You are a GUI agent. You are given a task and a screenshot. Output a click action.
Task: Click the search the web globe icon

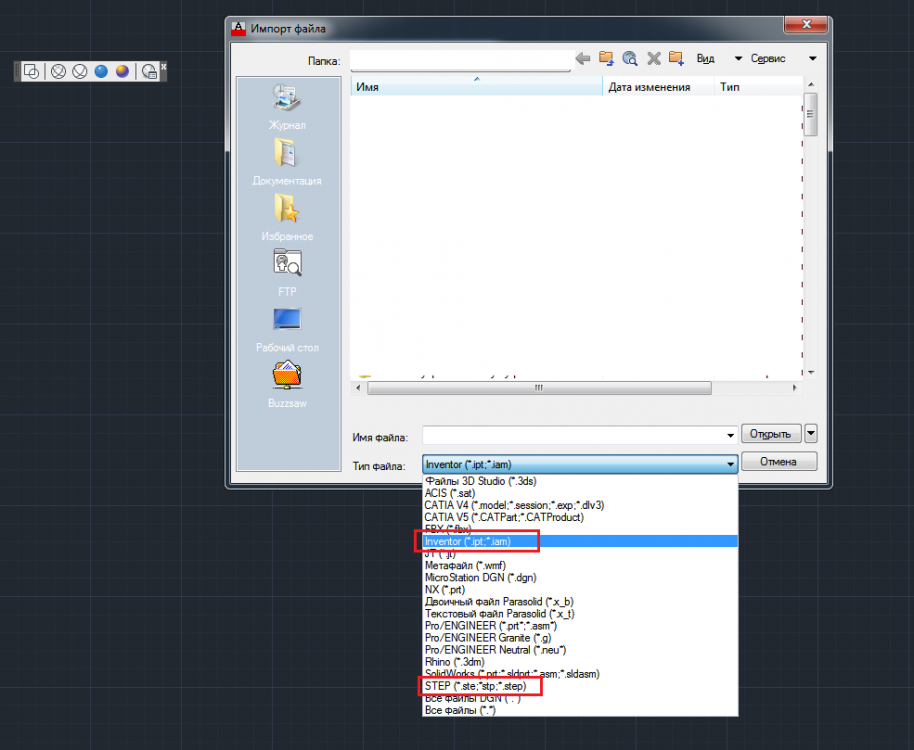click(630, 59)
